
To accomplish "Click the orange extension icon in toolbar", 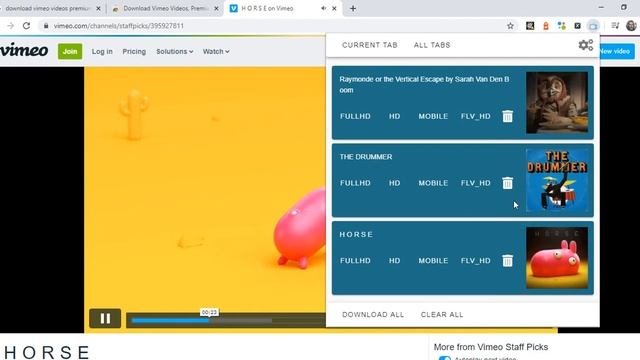I will pos(546,26).
